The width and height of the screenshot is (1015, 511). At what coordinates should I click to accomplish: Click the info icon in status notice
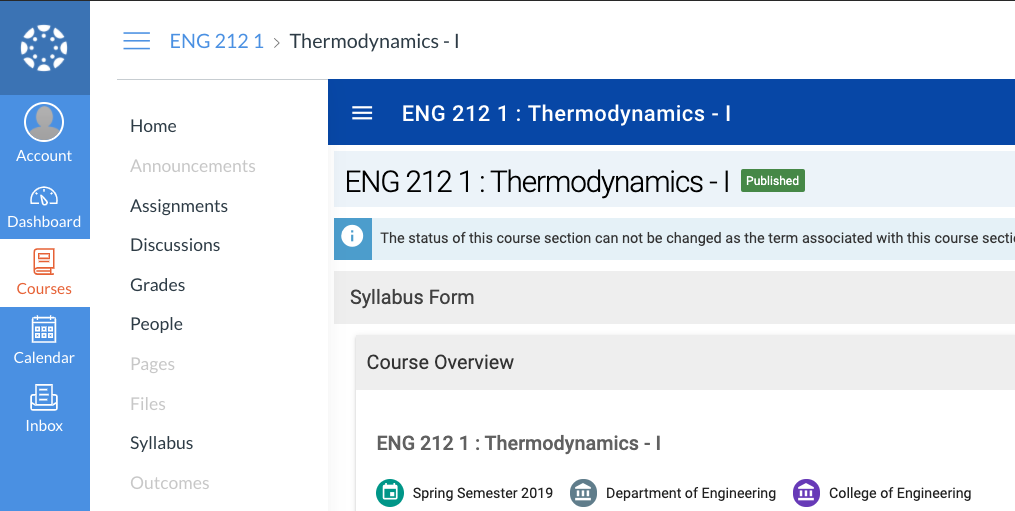(352, 237)
